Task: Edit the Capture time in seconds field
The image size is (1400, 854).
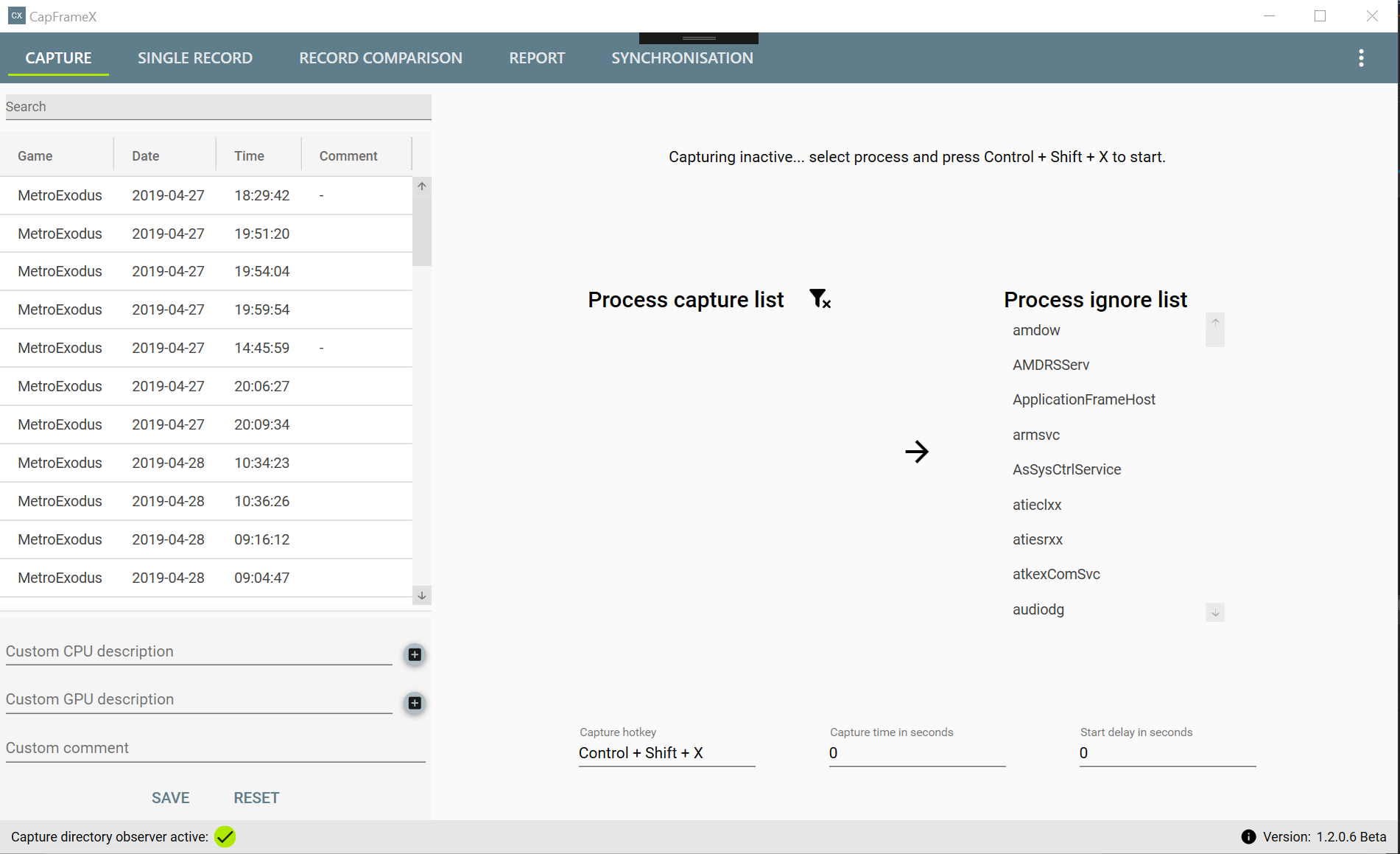Action: click(x=917, y=753)
